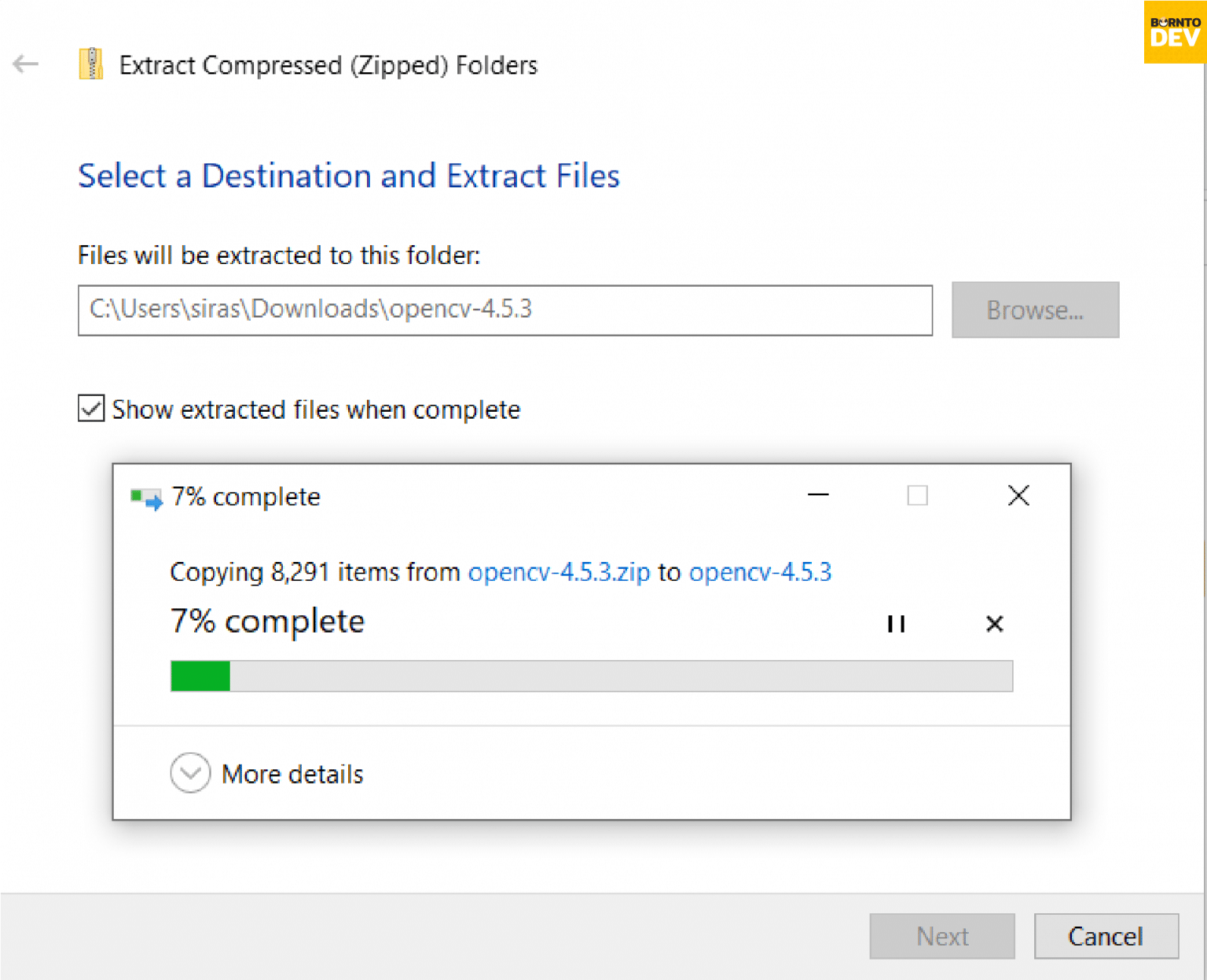This screenshot has height=980, width=1207.
Task: Maximize the 7% complete progress dialog
Action: pos(917,495)
